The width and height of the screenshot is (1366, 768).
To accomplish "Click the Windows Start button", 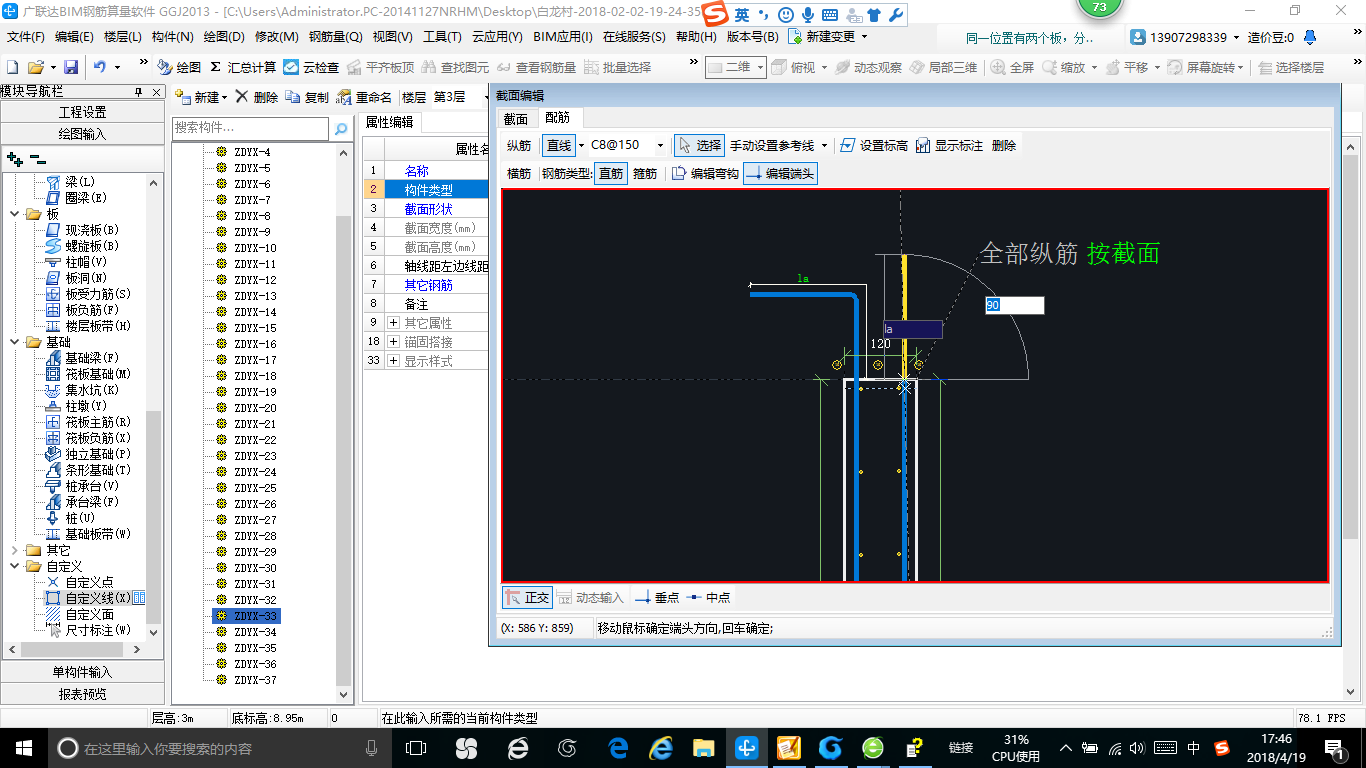I will click(22, 748).
